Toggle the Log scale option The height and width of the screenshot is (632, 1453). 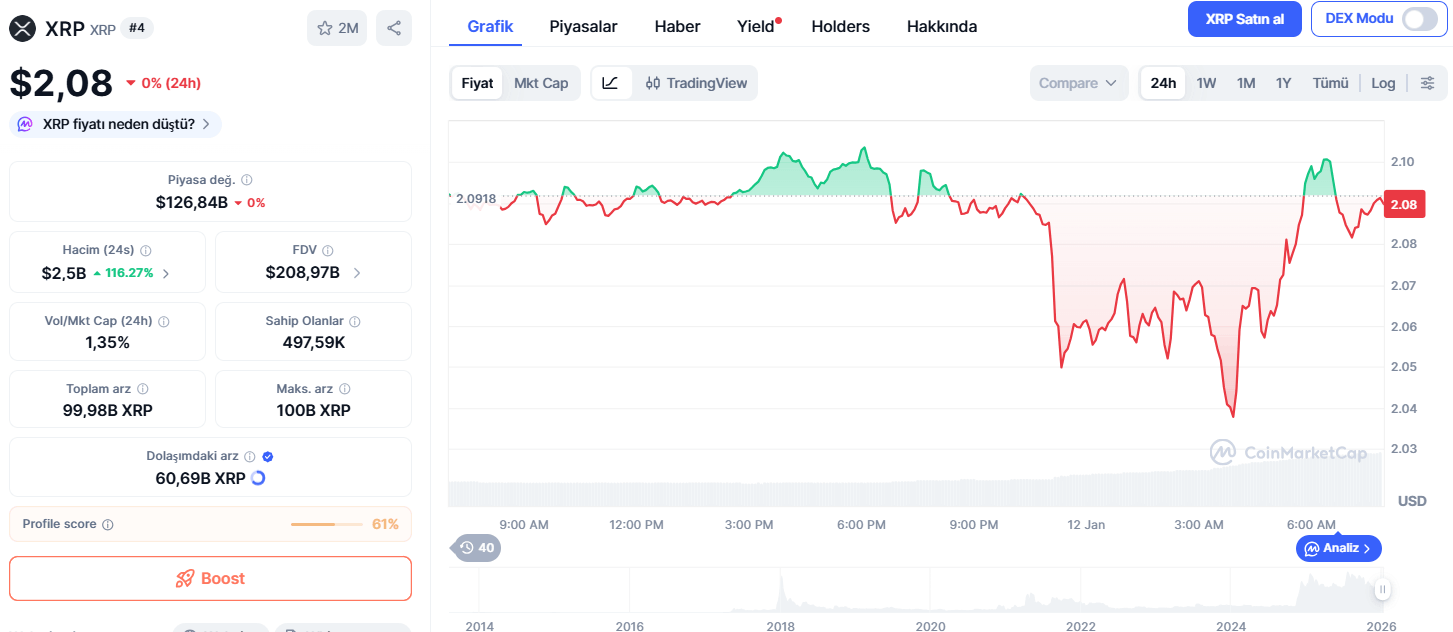tap(1383, 83)
